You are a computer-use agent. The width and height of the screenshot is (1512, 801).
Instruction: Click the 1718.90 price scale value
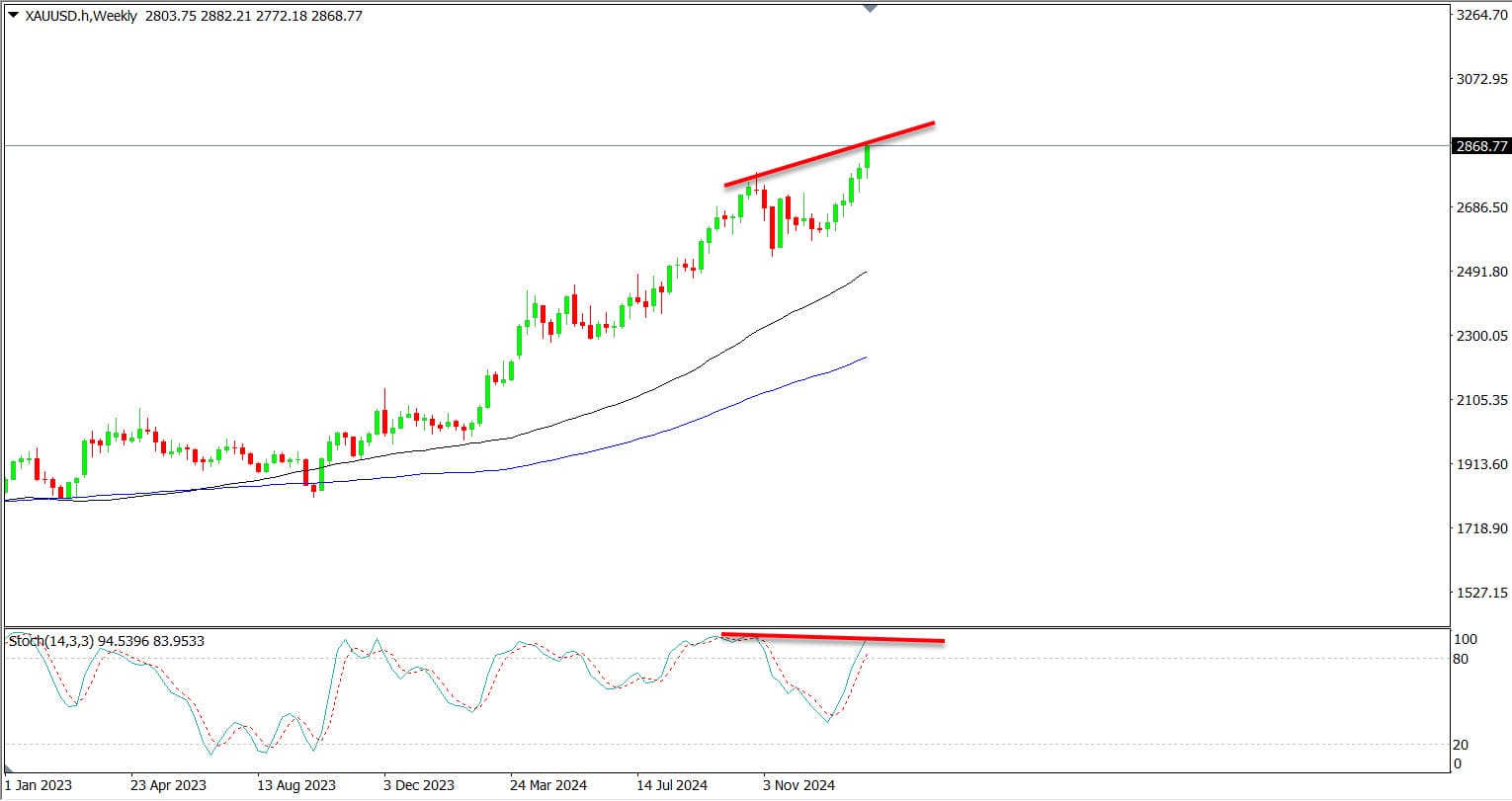[x=1482, y=528]
